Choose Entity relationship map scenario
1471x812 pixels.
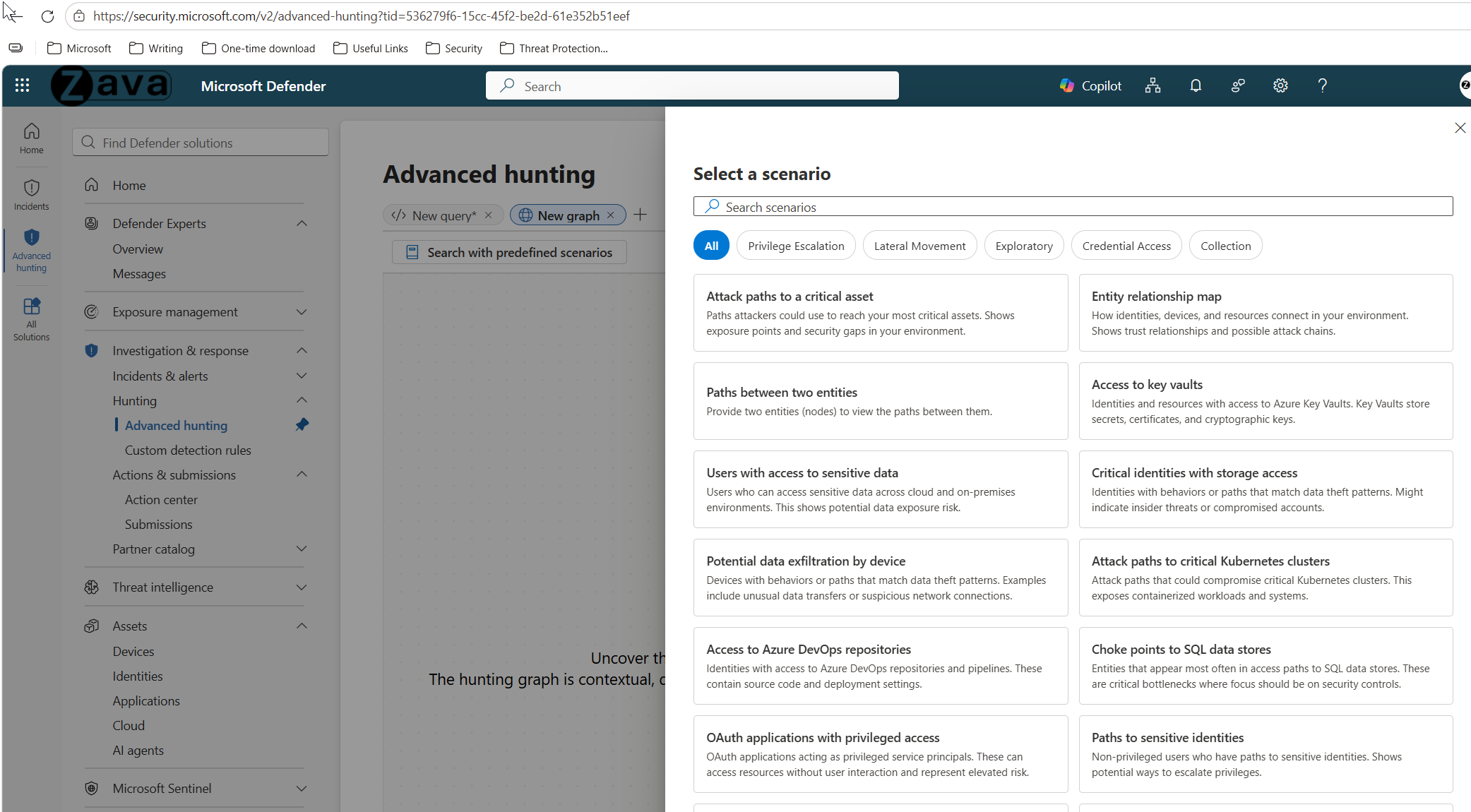pos(1265,313)
